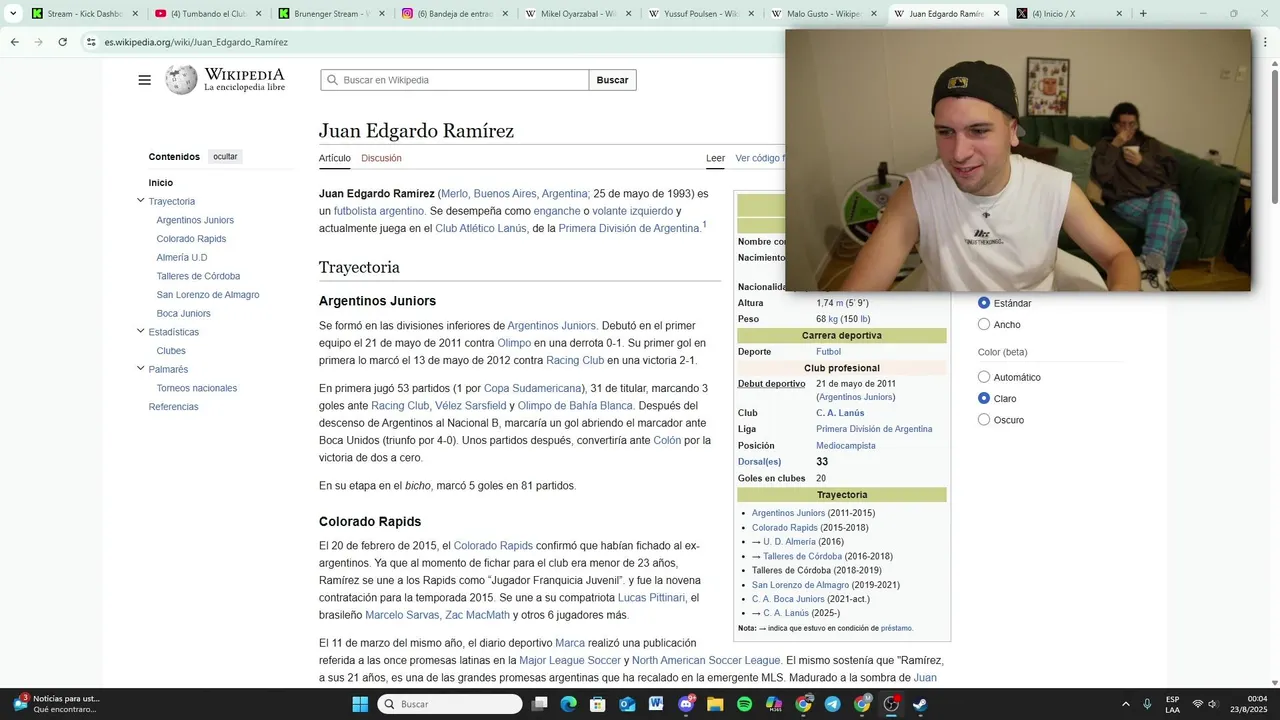Screen dimensions: 1280x720
Task: Jump to Boca Juniors in contents
Action: [183, 313]
